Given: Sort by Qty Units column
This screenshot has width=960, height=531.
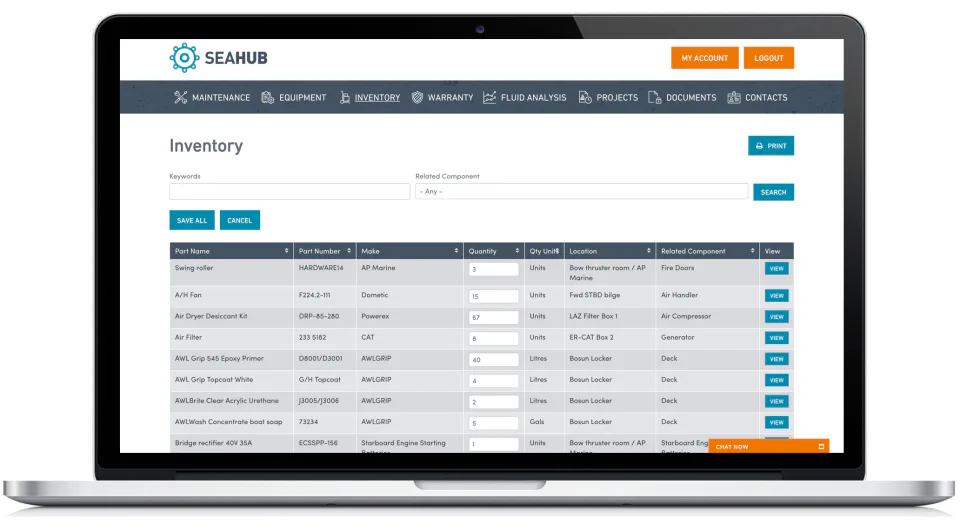Looking at the screenshot, I should coord(544,251).
